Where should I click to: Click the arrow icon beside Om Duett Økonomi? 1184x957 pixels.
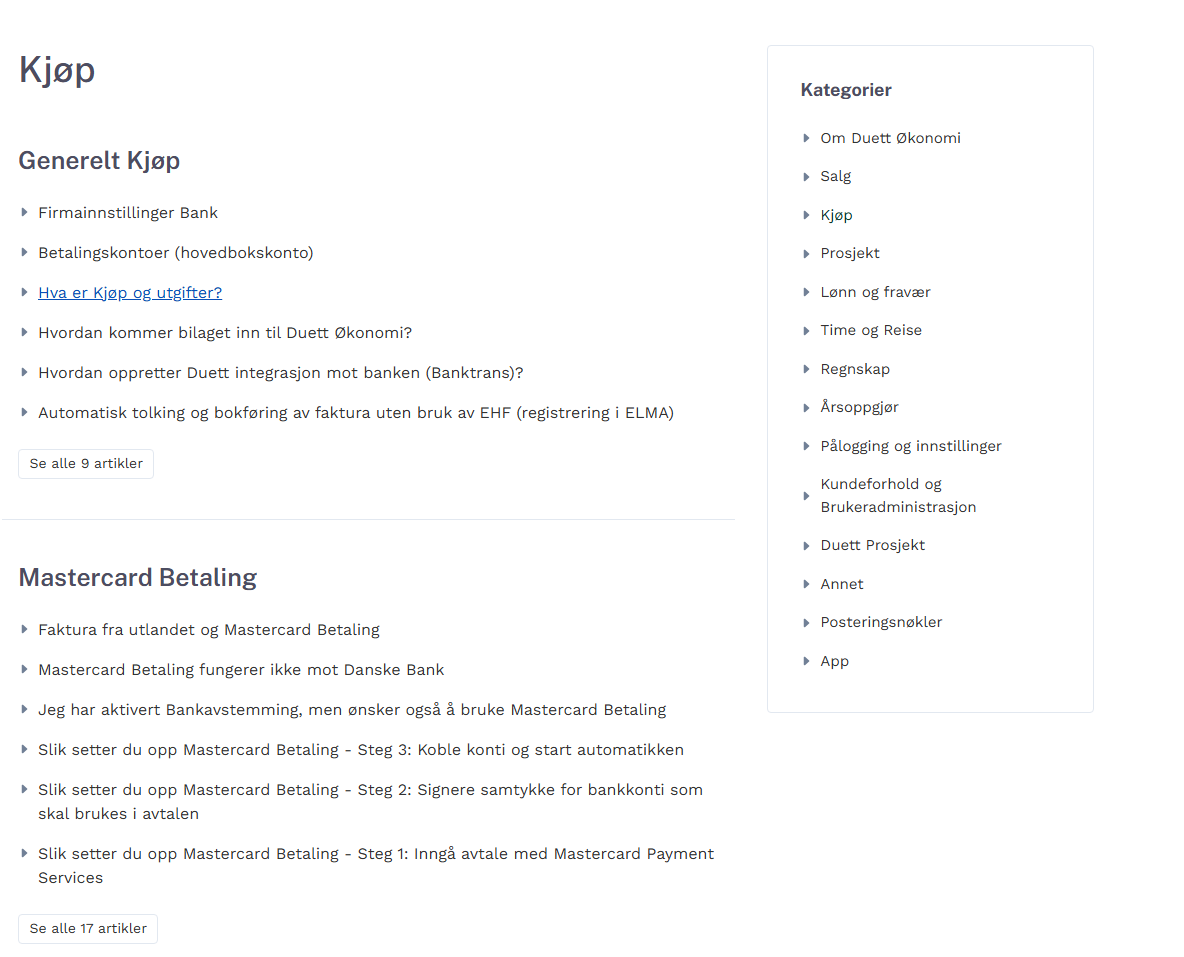click(806, 138)
